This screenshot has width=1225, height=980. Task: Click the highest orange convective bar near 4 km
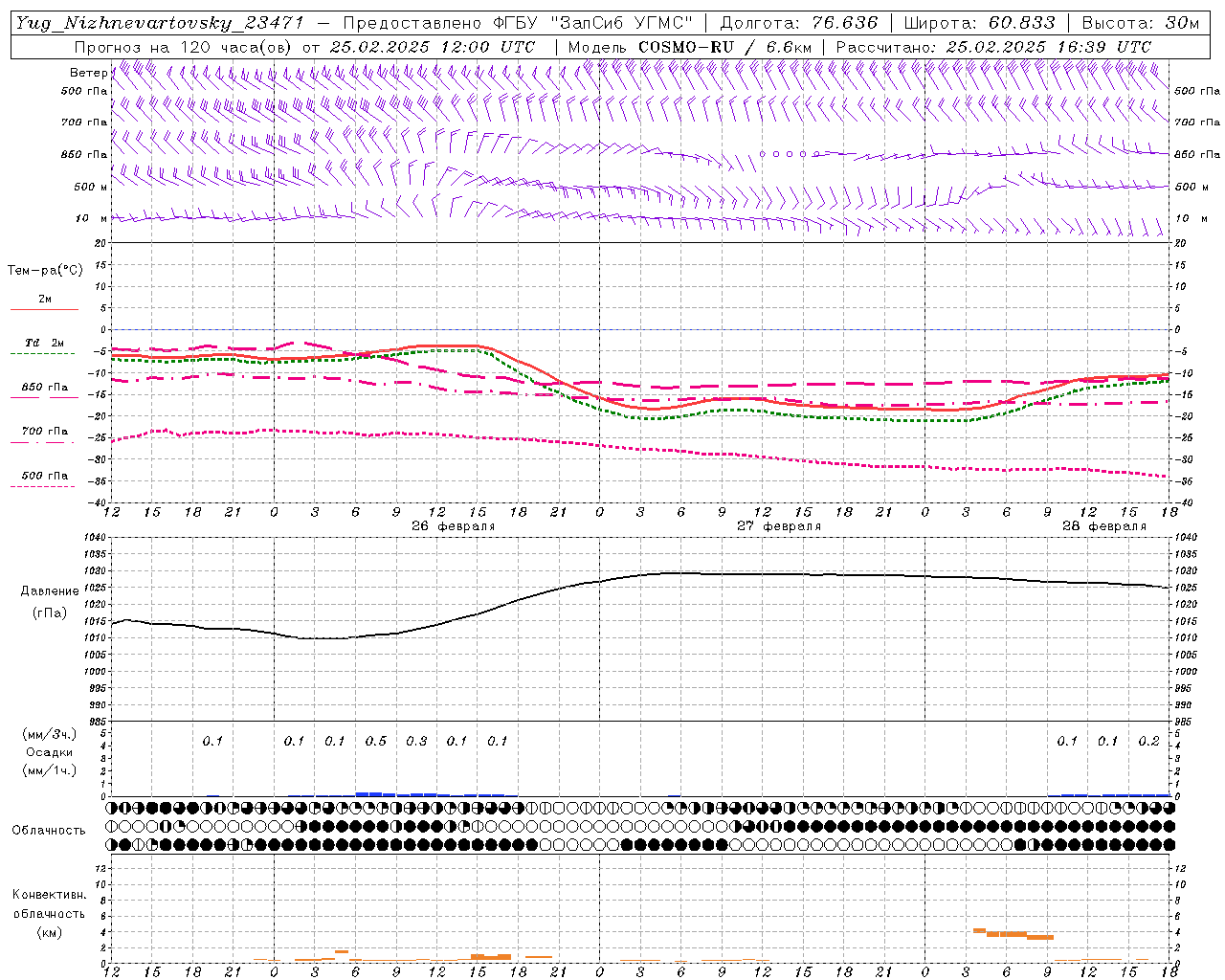[979, 930]
